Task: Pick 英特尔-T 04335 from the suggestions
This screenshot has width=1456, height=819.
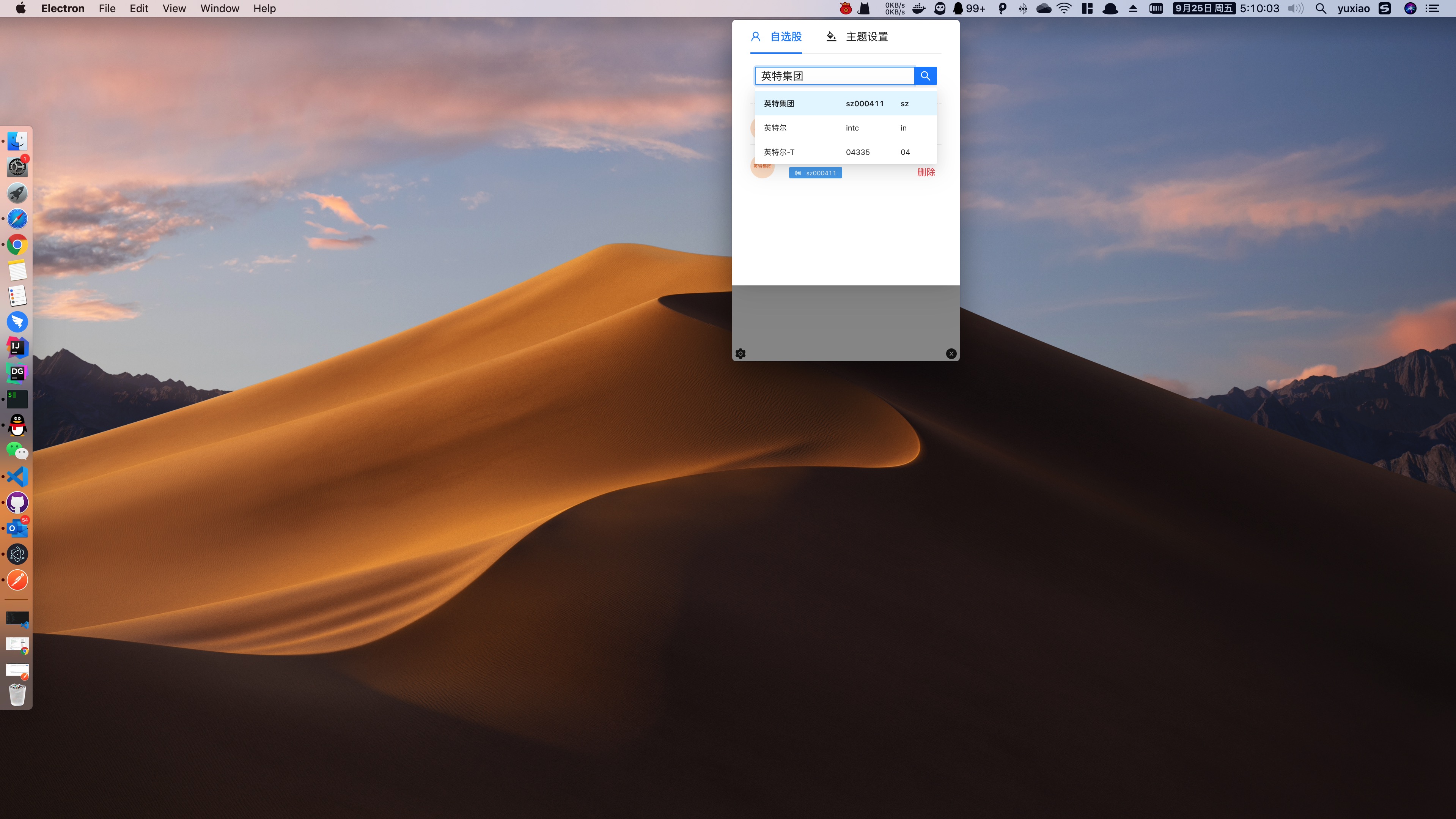Action: [846, 152]
